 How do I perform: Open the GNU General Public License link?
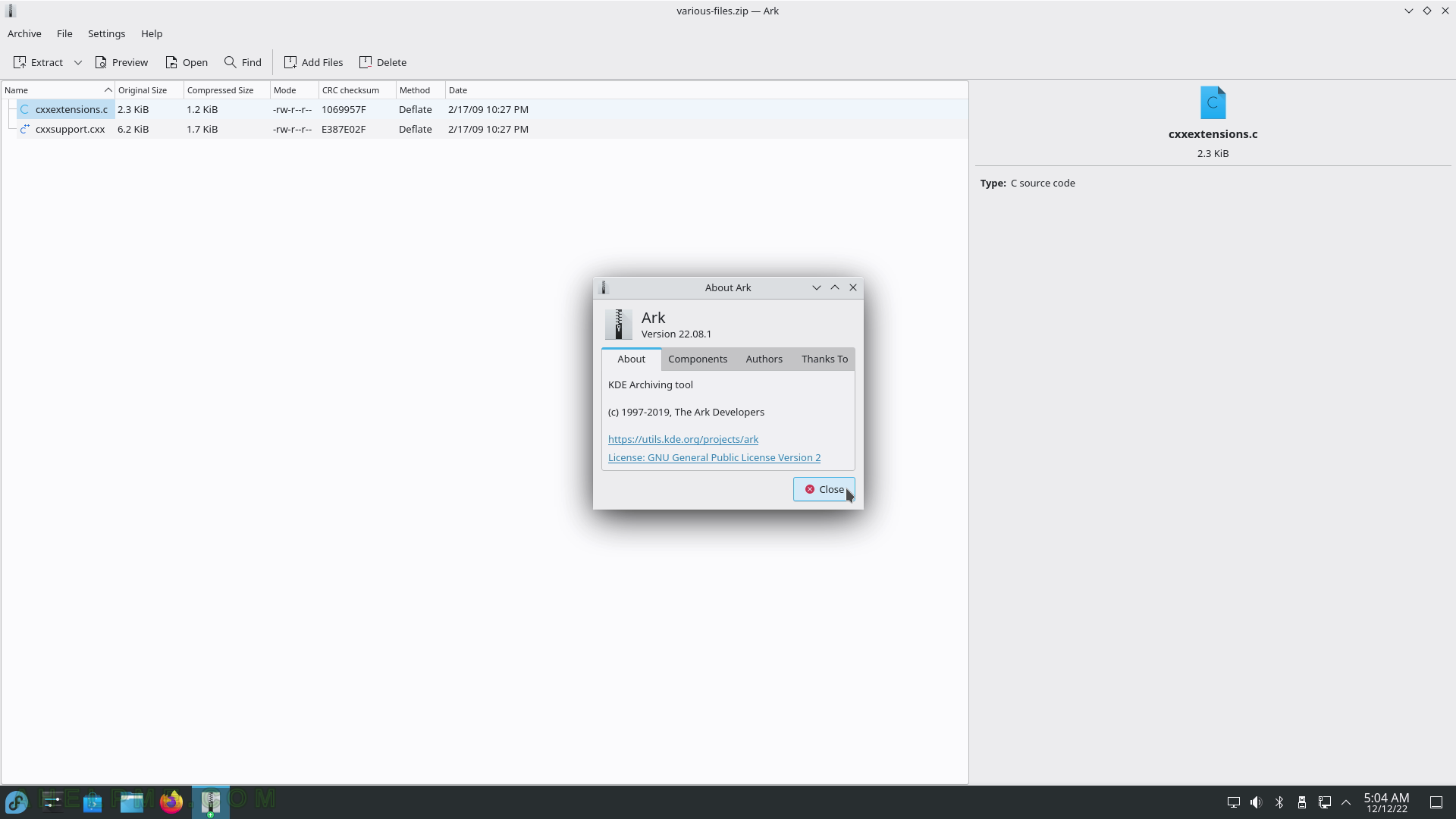coord(714,457)
